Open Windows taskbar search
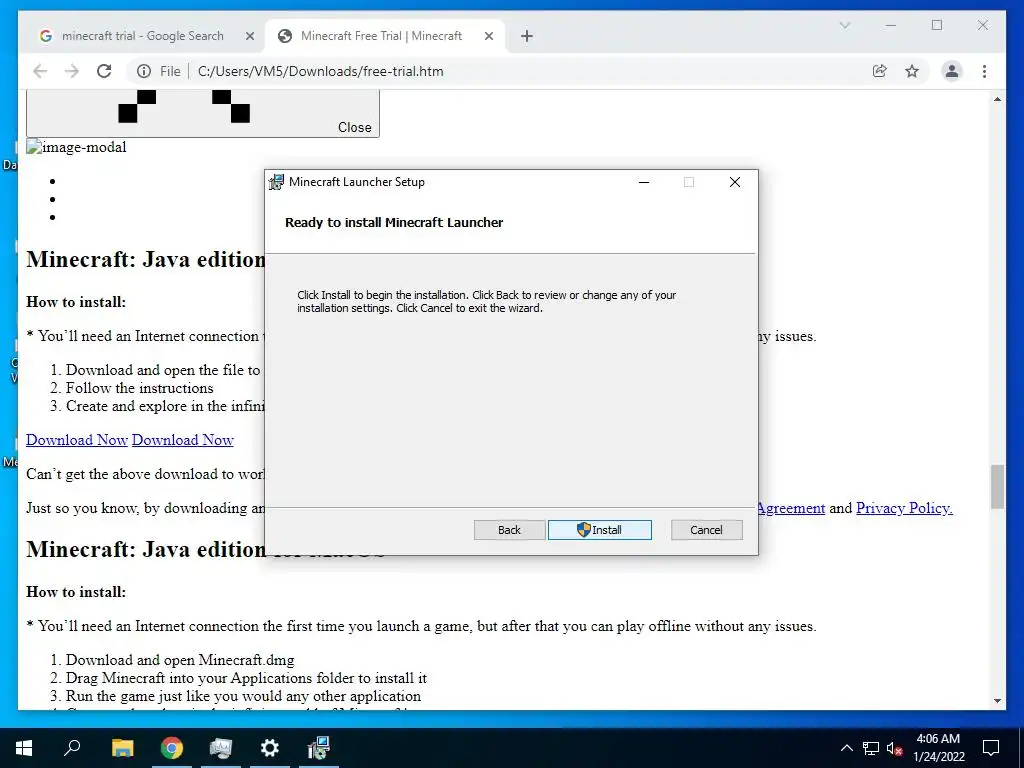1024x768 pixels. [x=72, y=748]
